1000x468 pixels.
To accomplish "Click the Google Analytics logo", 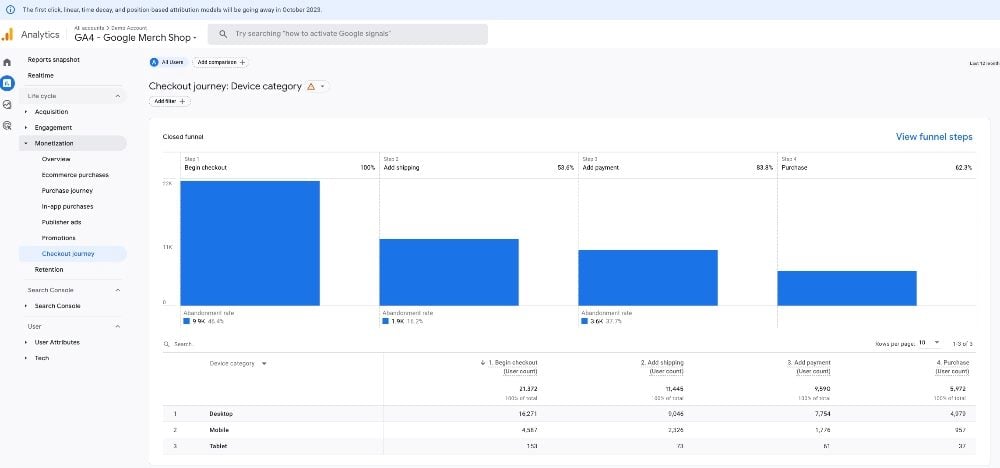I will (x=7, y=34).
